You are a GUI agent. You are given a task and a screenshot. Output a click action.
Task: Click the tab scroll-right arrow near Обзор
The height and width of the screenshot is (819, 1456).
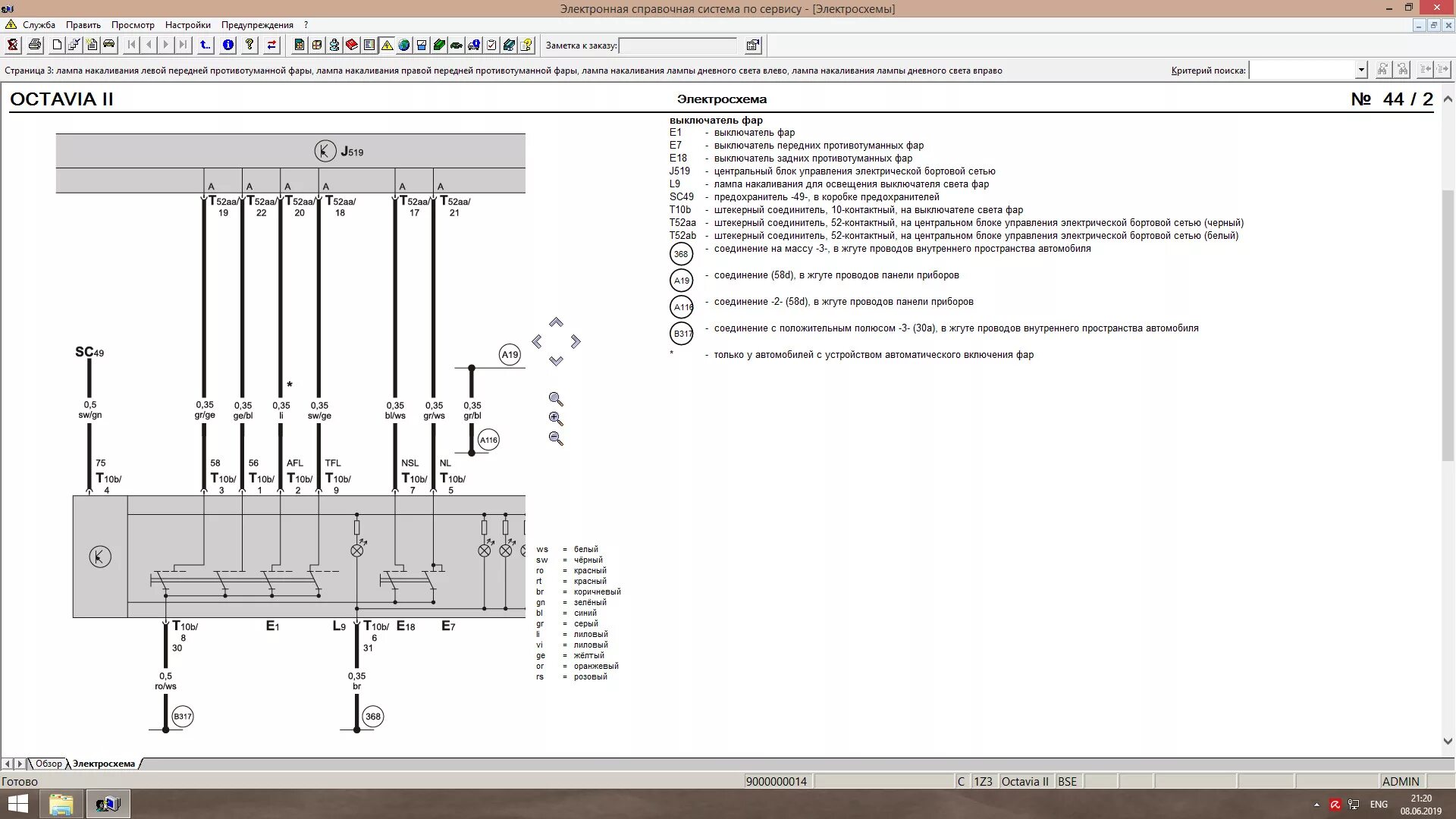point(20,764)
